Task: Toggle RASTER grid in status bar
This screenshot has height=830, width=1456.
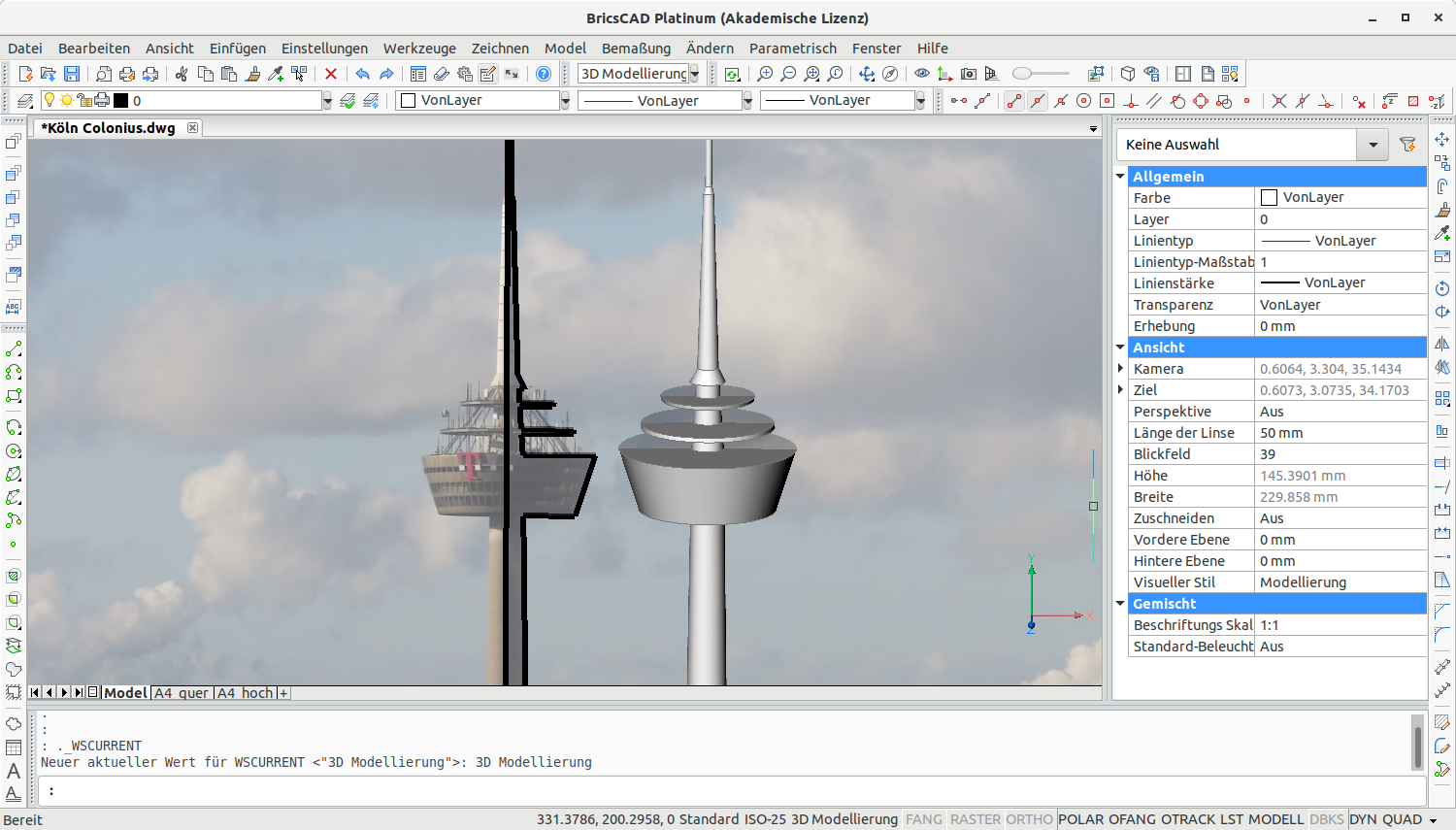Action: (975, 819)
